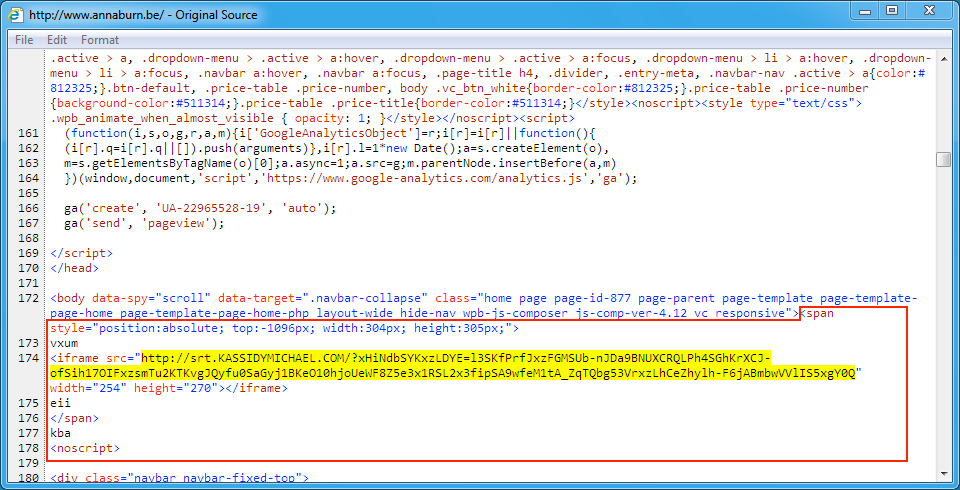Click the 'kba' text on line 177
This screenshot has width=960, height=490.
coord(61,434)
